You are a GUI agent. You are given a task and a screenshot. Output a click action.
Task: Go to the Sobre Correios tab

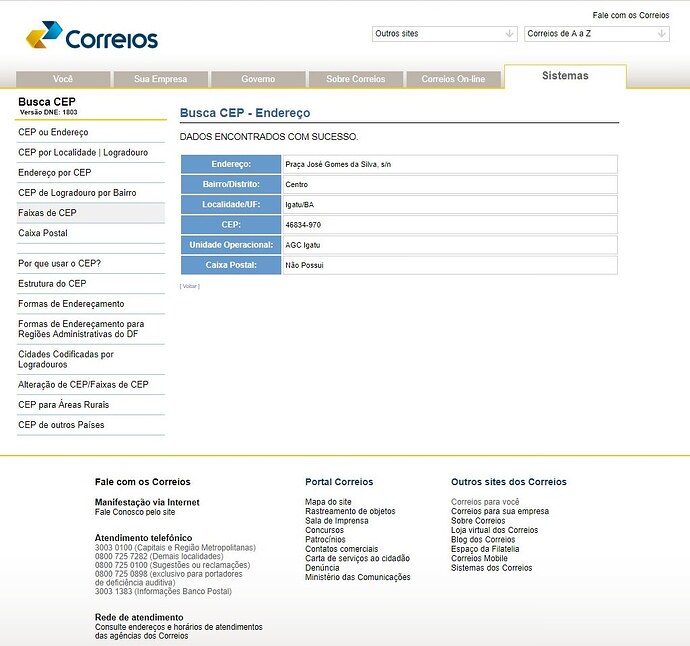[x=355, y=79]
